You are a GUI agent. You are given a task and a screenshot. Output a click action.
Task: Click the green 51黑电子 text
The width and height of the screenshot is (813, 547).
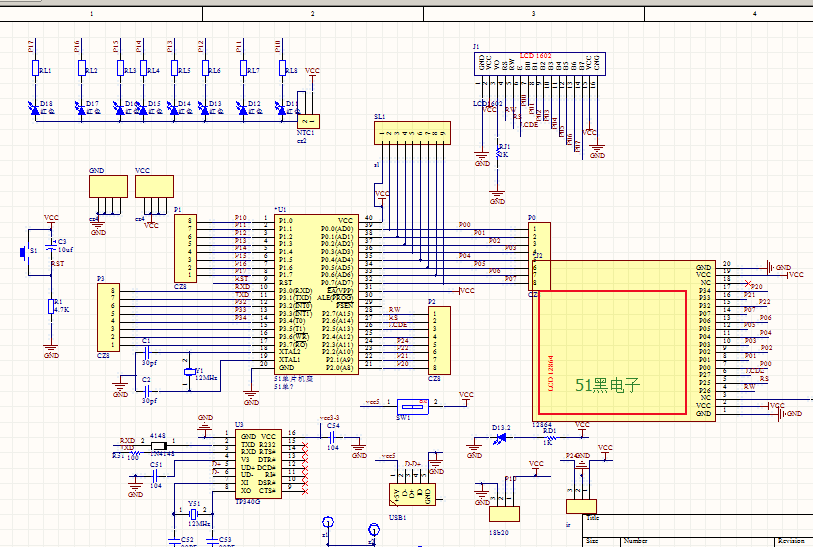click(608, 385)
